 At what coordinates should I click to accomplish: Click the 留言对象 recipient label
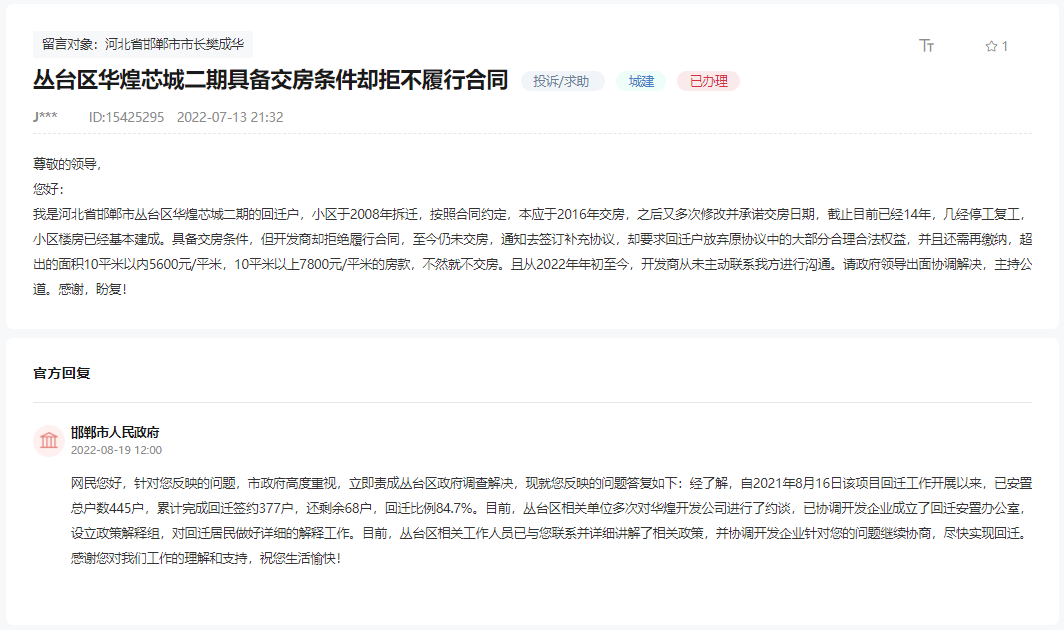[143, 44]
